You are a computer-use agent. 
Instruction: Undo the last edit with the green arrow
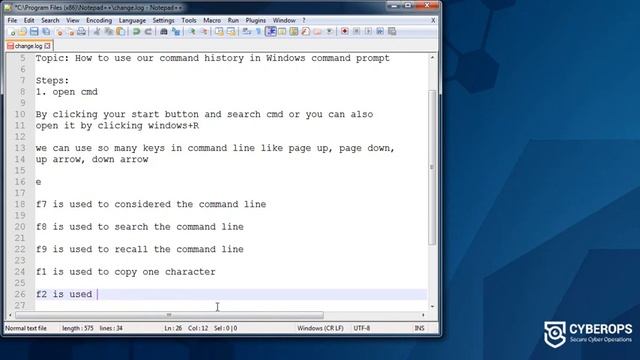coord(136,31)
